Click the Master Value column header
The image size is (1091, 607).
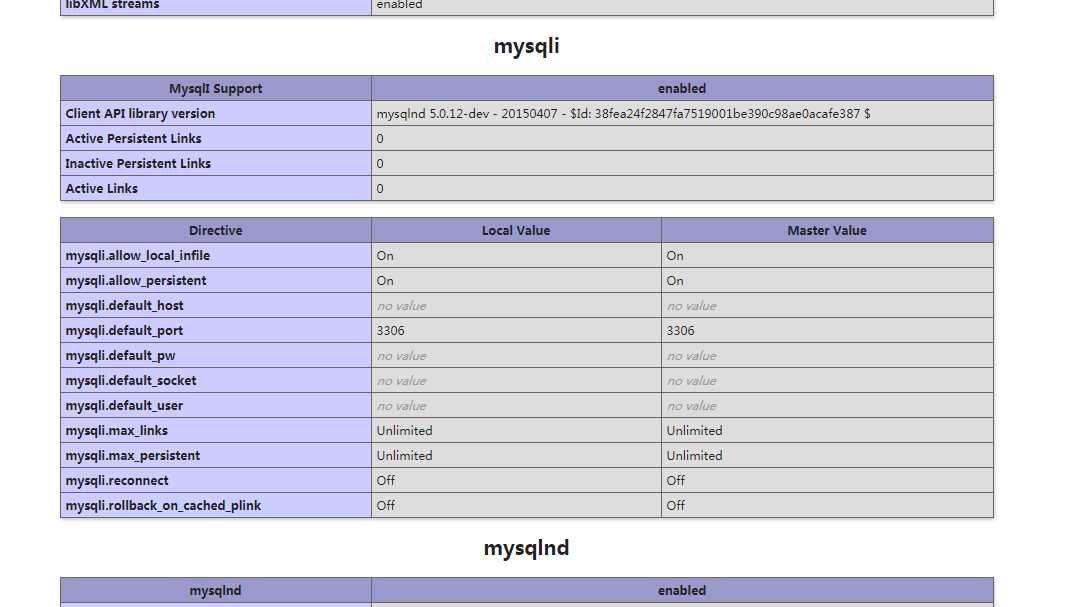coord(827,230)
